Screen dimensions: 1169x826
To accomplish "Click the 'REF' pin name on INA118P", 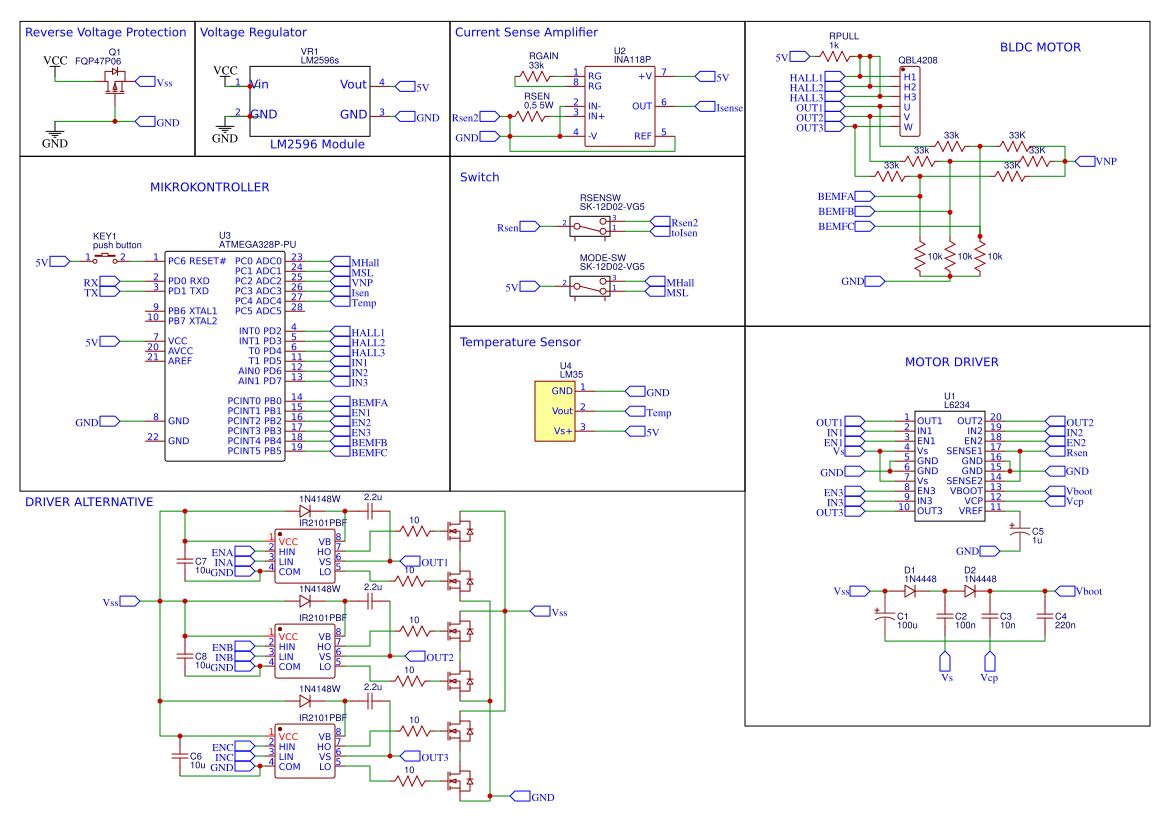I will pos(643,136).
